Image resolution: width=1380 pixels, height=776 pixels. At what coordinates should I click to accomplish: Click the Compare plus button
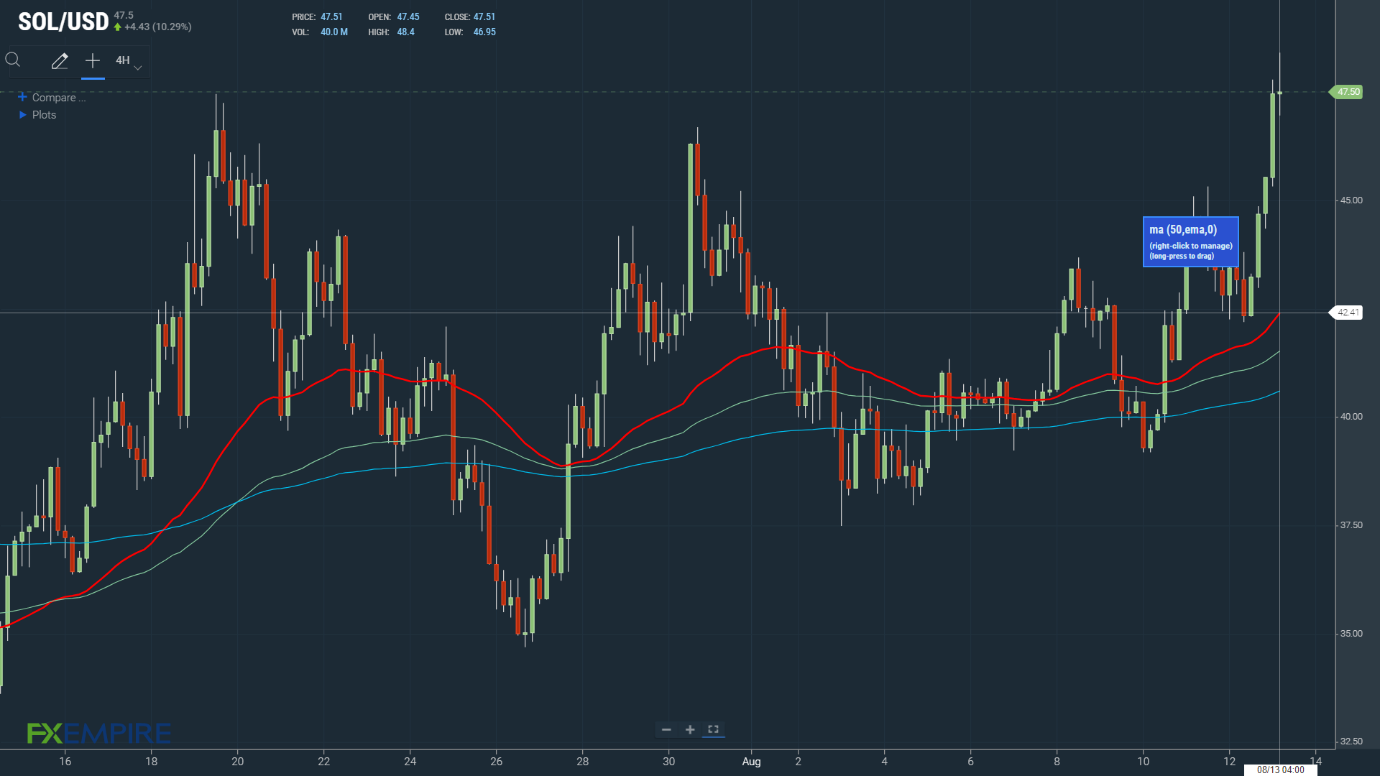22,97
